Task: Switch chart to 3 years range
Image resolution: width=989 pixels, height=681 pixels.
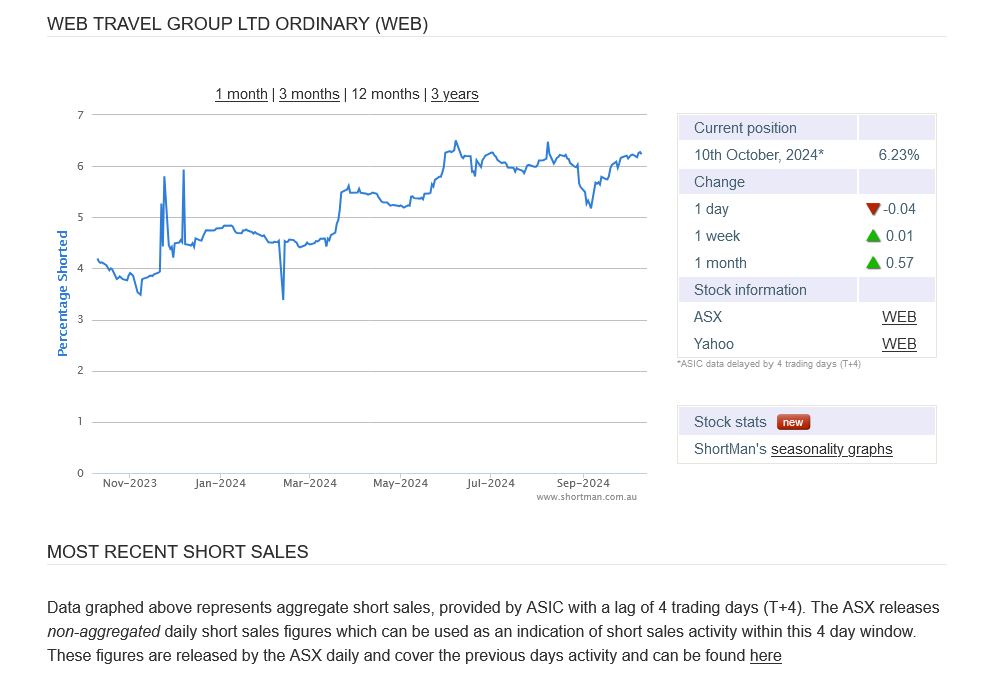Action: 455,94
